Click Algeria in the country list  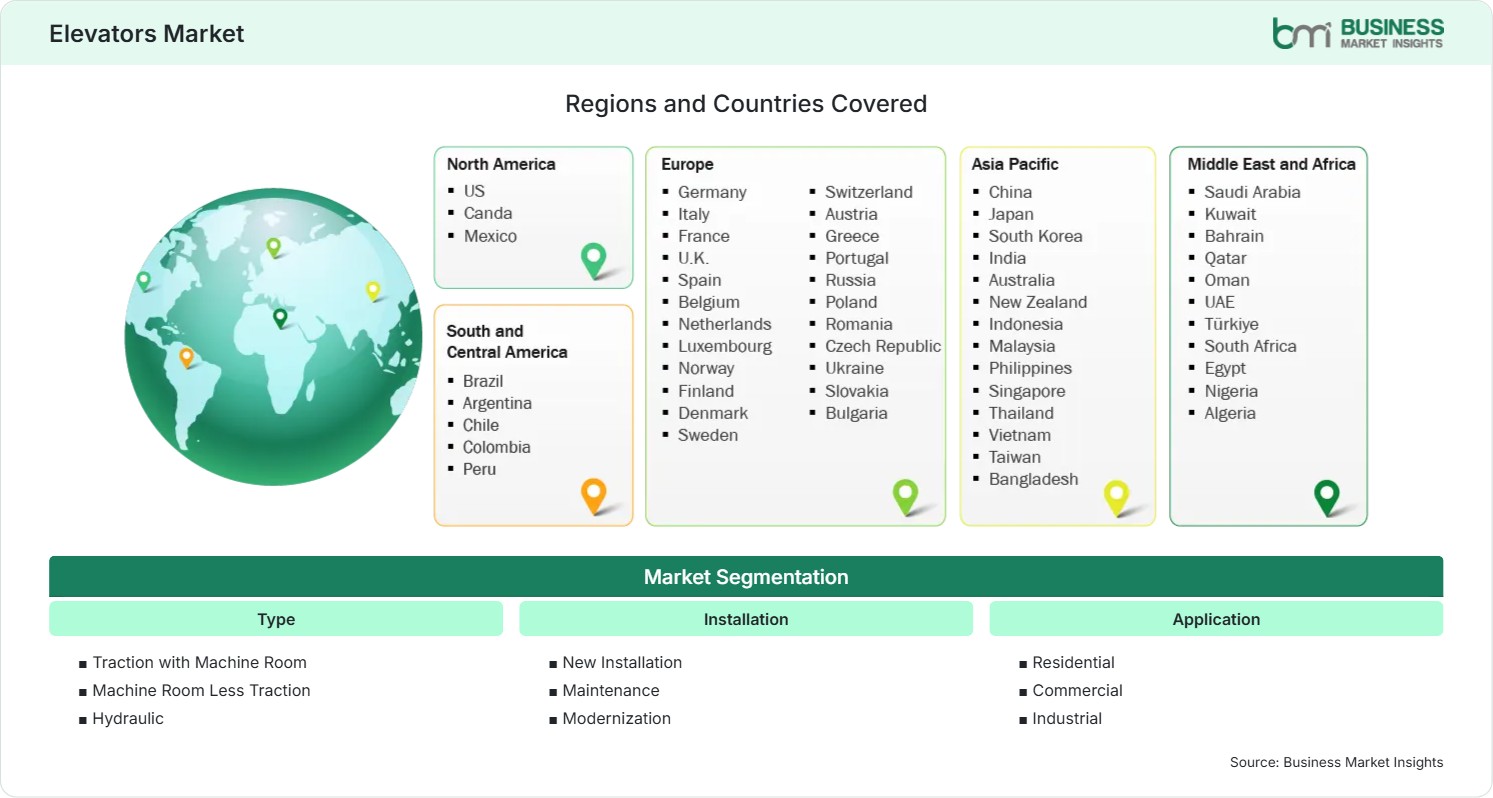1230,413
